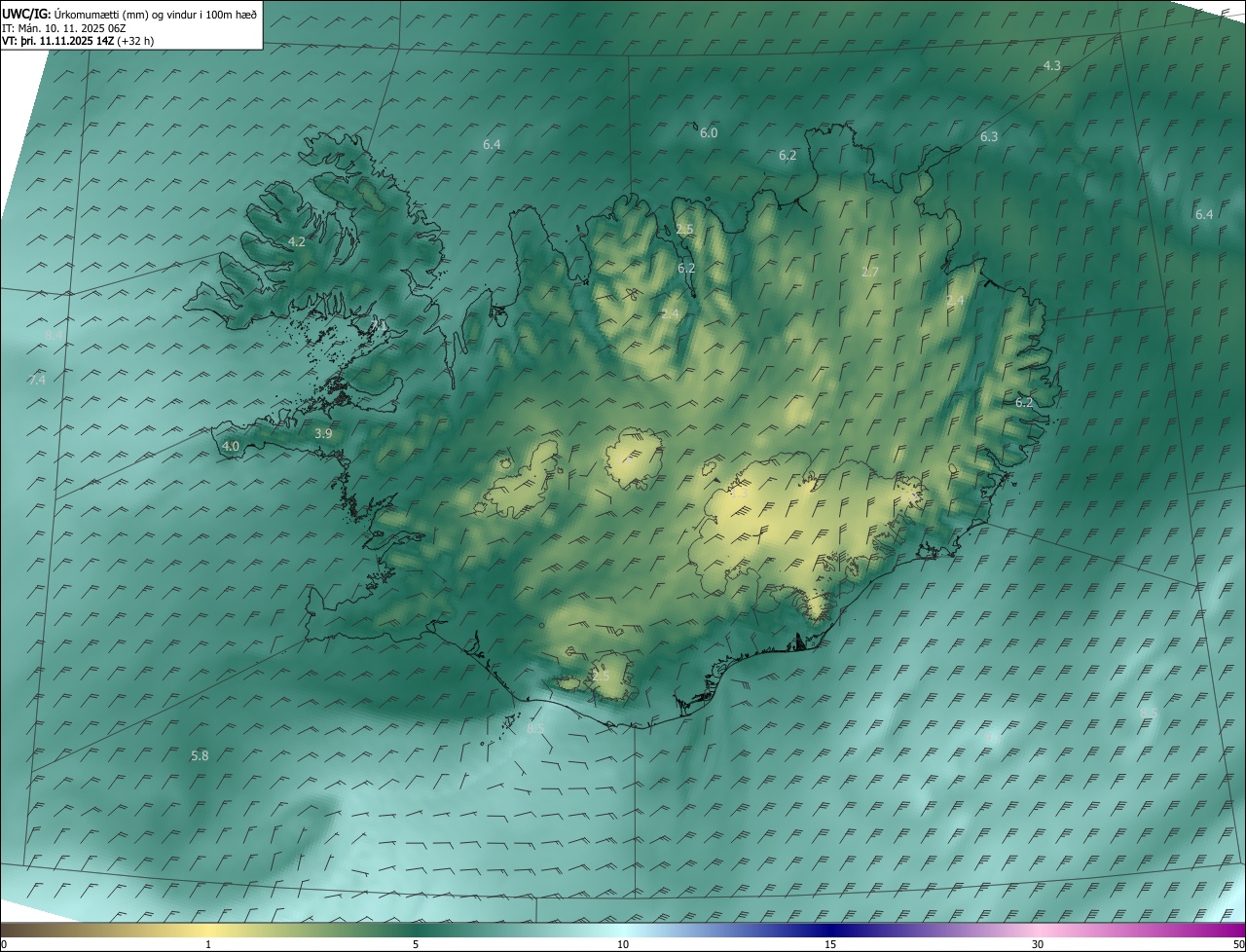Select the 3.9 value on Snæfellsnes peninsula

click(324, 433)
